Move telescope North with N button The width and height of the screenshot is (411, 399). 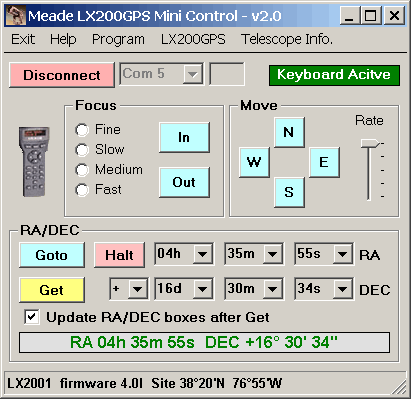[x=289, y=132]
